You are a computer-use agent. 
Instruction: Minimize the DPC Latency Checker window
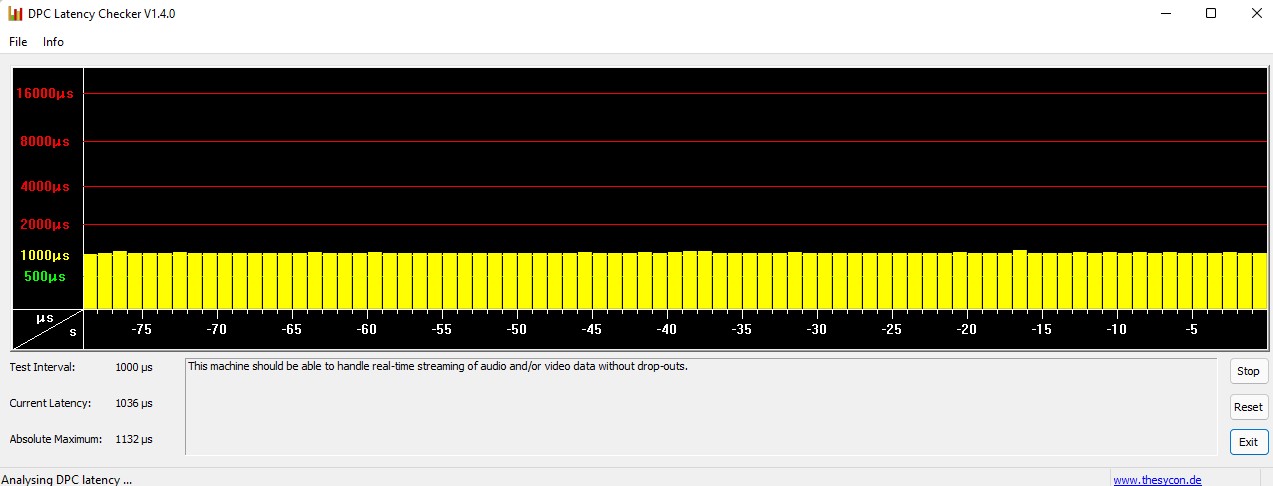tap(1166, 14)
